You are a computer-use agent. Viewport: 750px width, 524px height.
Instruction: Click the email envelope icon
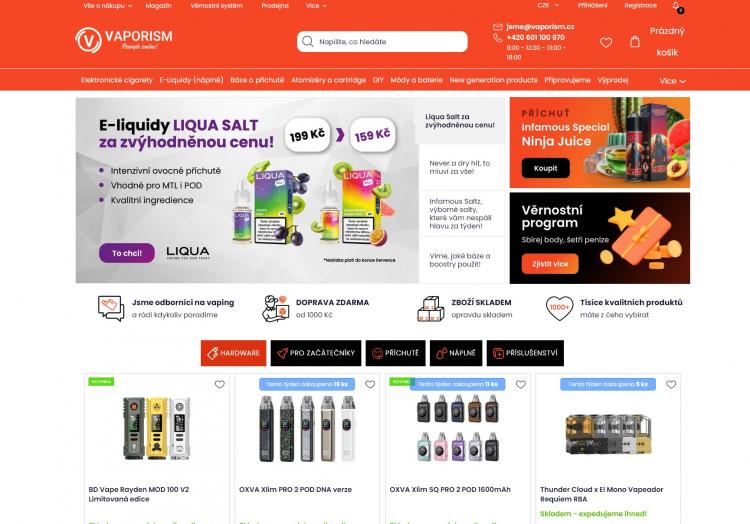click(x=497, y=27)
